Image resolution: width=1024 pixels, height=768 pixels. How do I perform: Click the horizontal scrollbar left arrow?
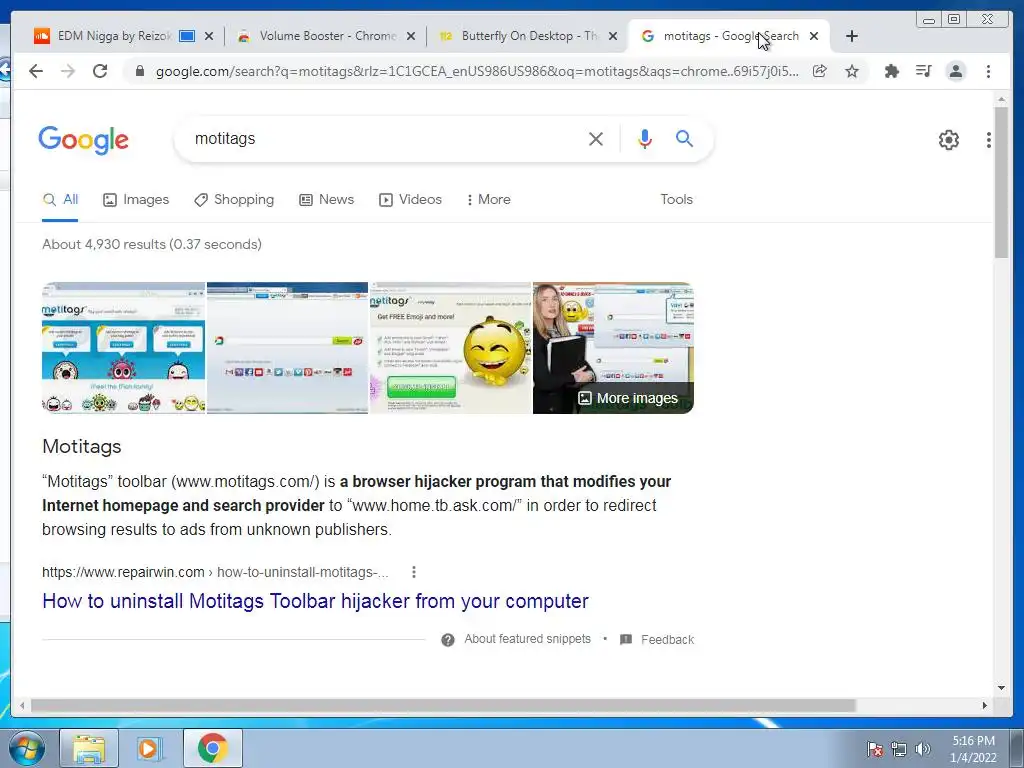(x=22, y=705)
